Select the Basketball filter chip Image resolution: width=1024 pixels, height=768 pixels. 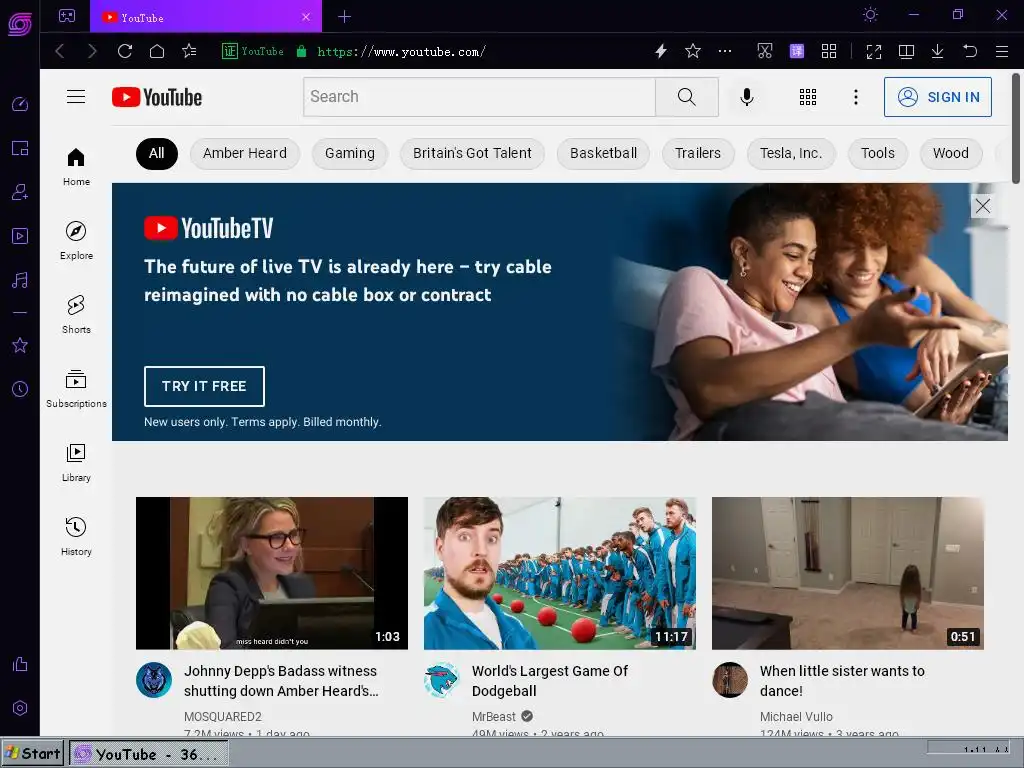(x=603, y=153)
